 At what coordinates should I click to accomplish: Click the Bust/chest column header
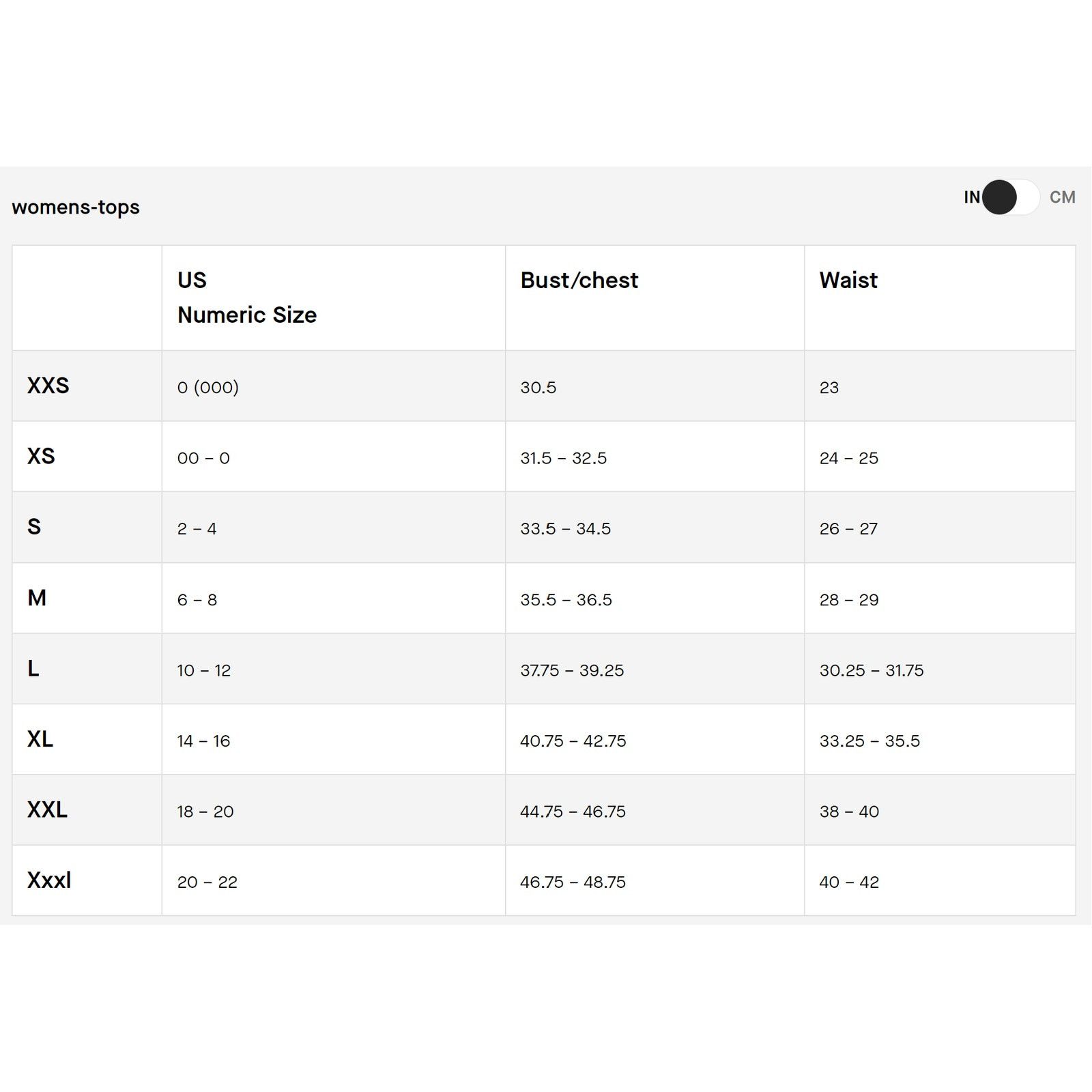point(579,280)
